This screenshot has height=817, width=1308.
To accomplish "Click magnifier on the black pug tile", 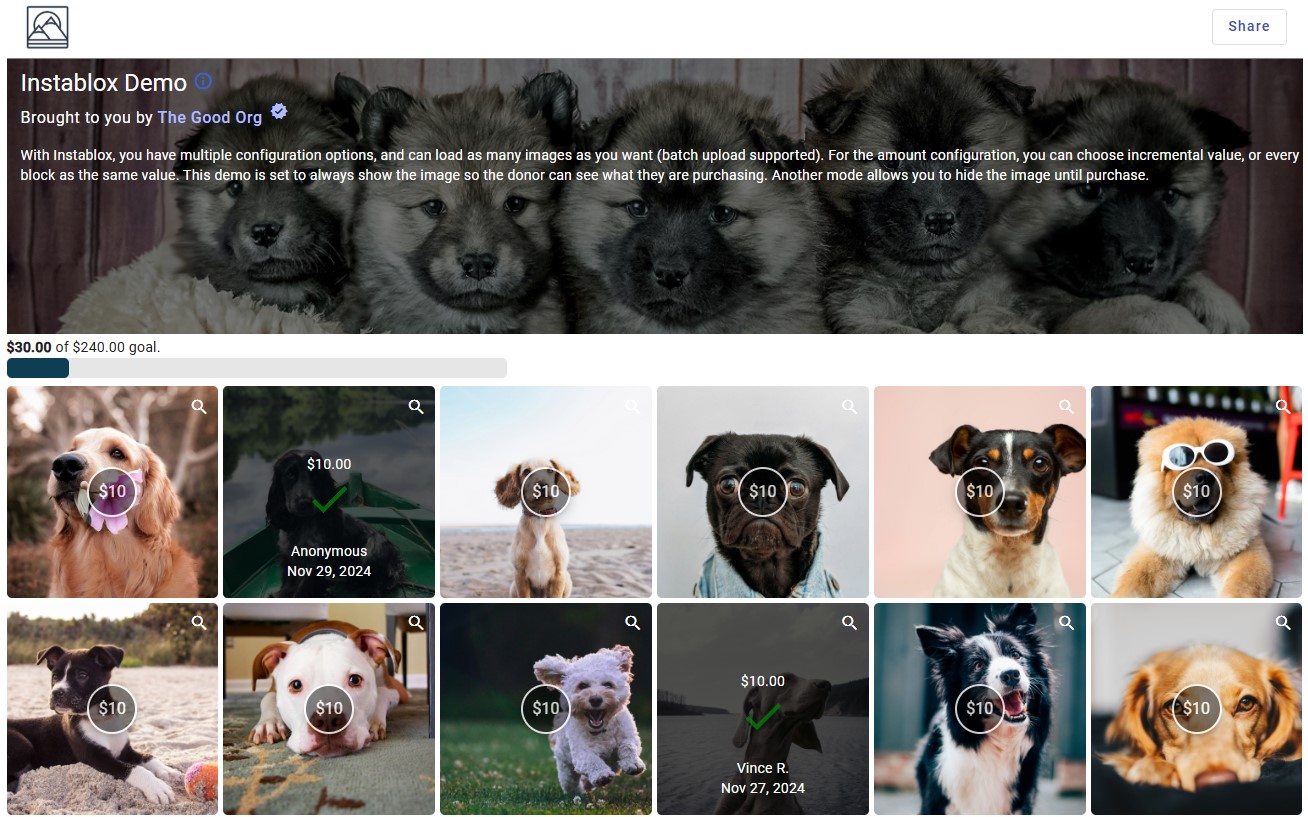I will tap(849, 407).
